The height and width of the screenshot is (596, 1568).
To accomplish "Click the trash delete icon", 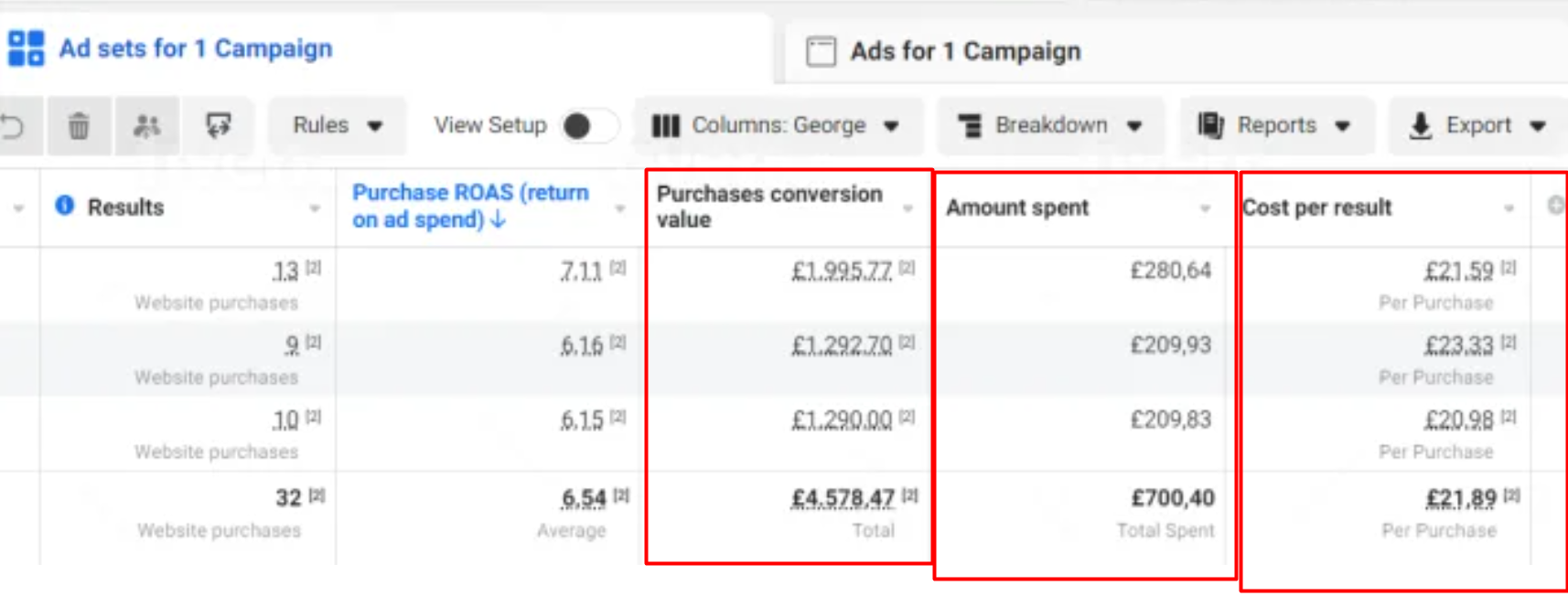I will coord(79,125).
